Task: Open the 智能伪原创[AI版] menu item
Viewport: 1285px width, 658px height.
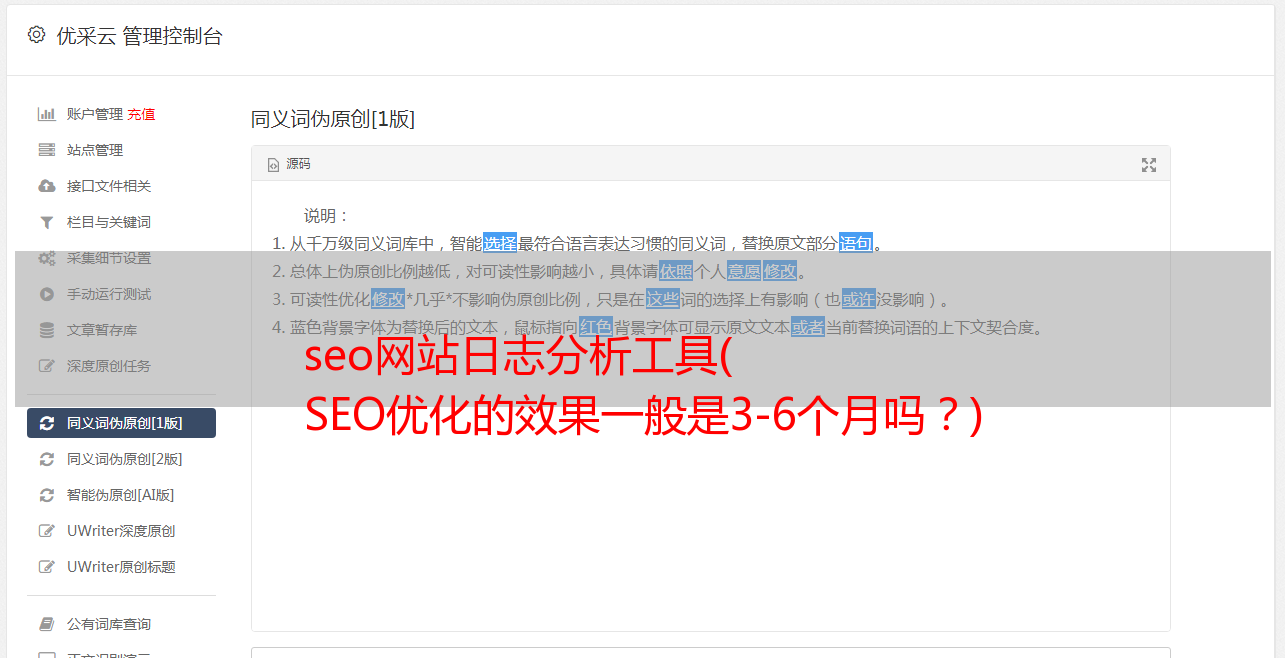Action: (121, 495)
